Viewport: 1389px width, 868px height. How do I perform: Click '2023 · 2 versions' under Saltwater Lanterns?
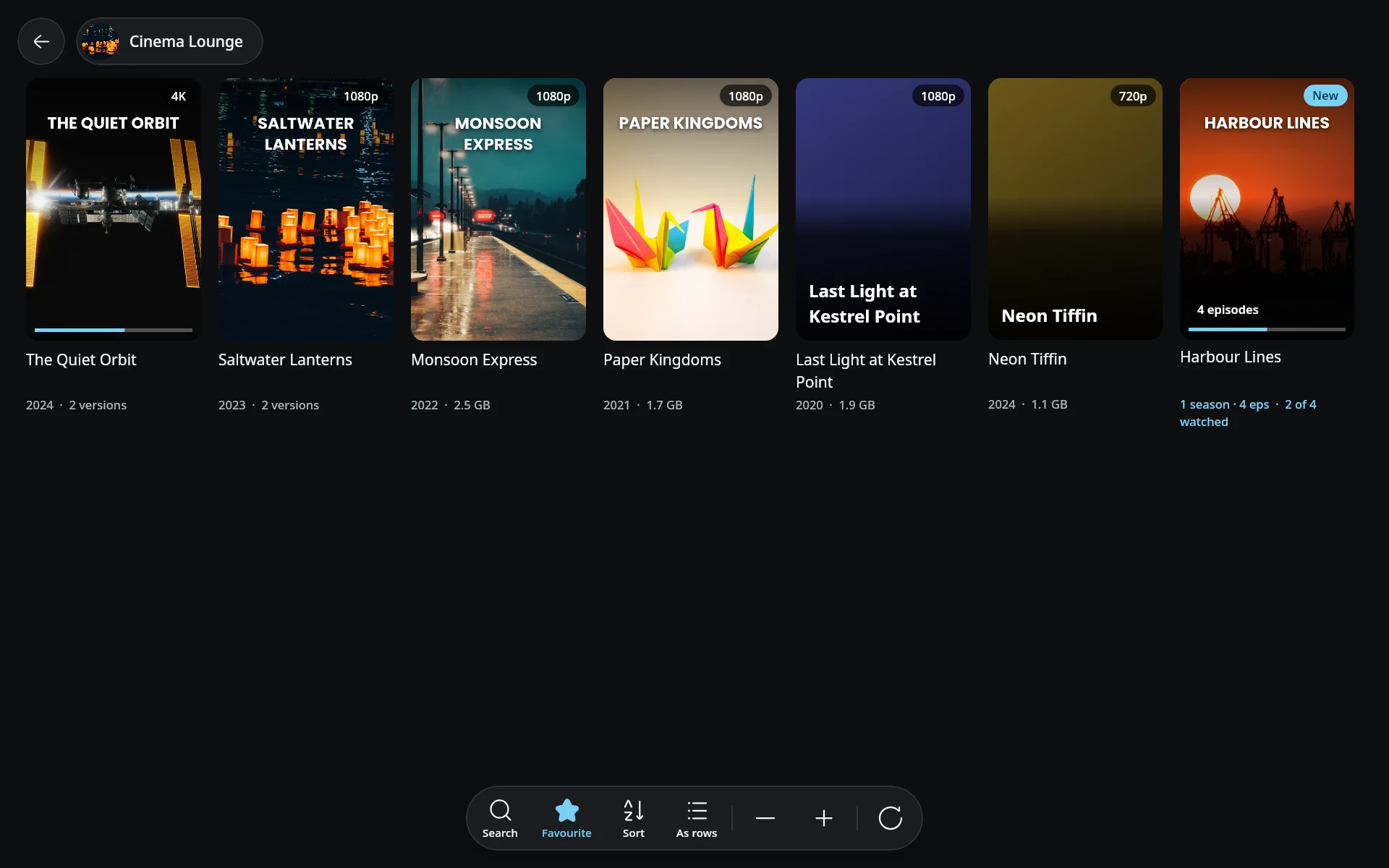click(x=268, y=405)
